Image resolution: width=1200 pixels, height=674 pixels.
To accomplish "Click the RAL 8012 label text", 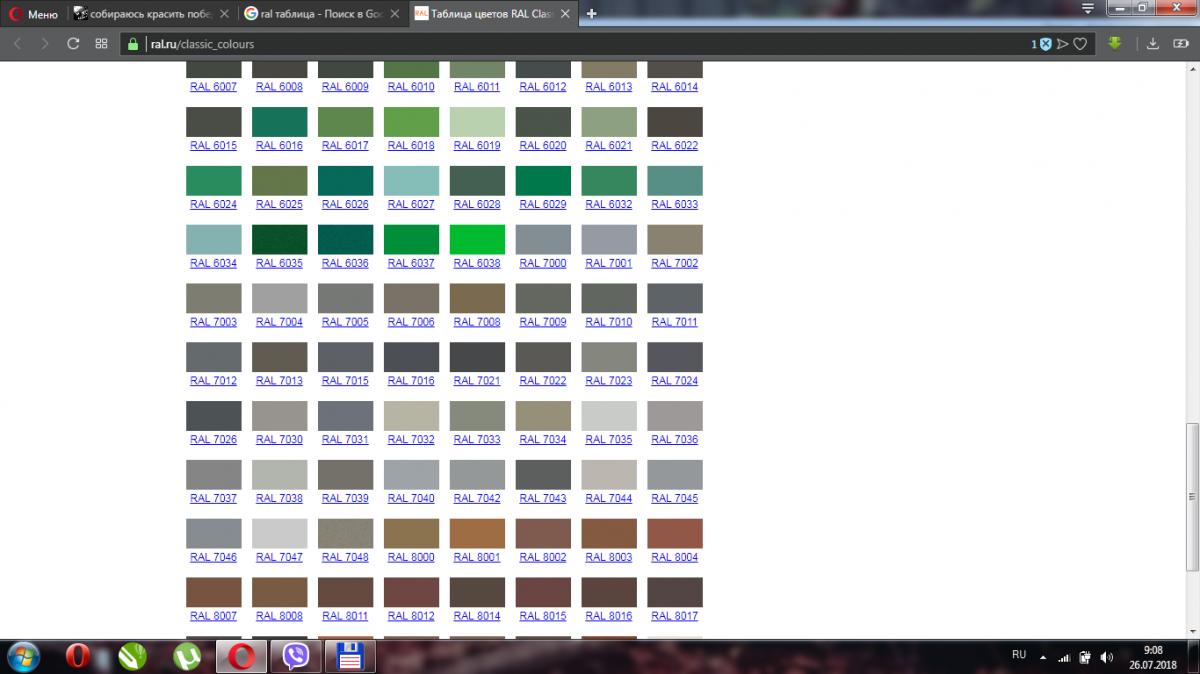I will click(411, 616).
